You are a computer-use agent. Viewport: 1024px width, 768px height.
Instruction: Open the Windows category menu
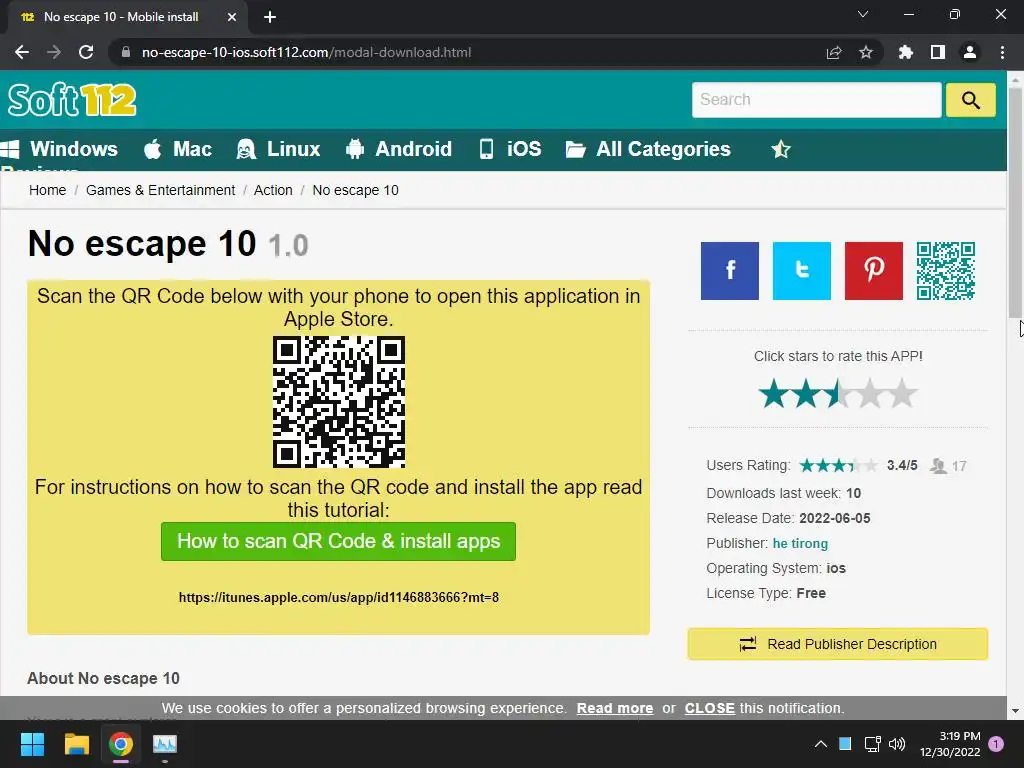tap(59, 149)
